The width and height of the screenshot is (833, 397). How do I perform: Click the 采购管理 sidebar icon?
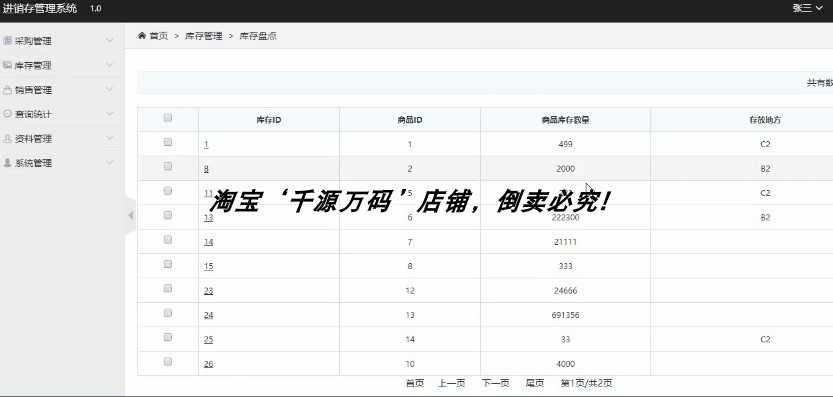tap(7, 40)
